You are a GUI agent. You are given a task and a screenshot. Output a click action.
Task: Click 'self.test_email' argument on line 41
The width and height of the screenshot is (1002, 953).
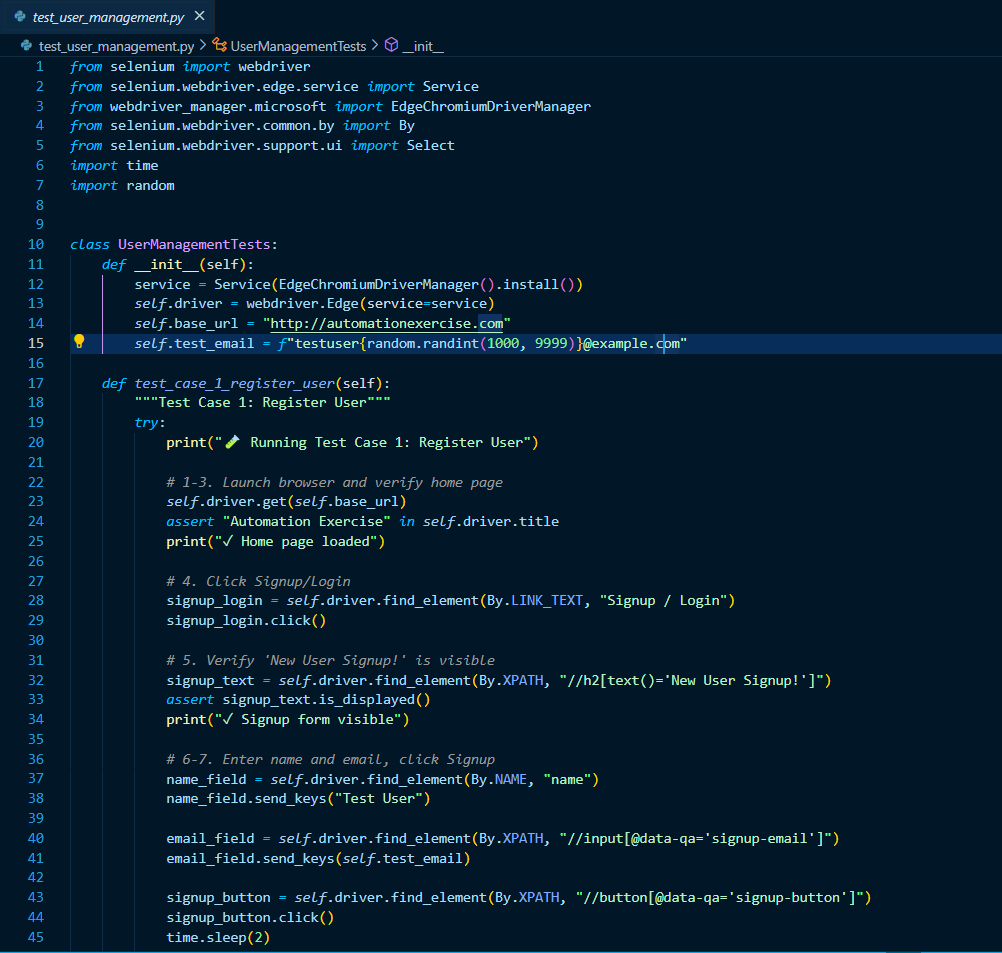point(402,858)
